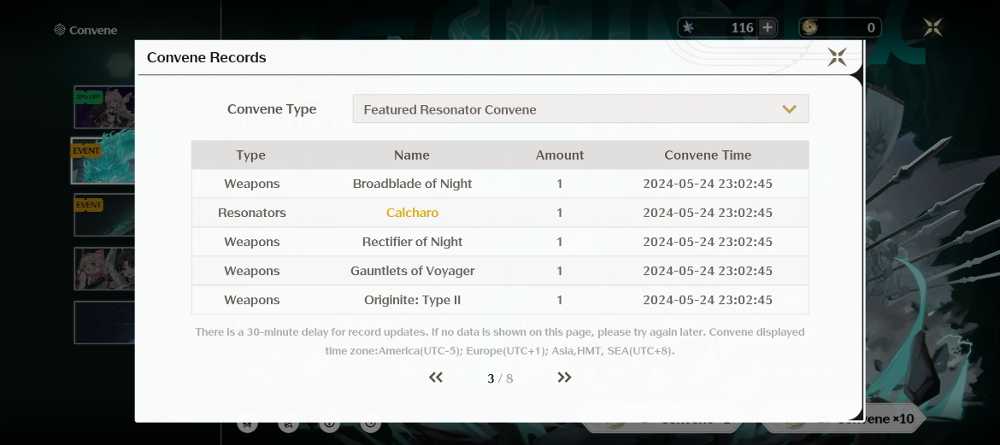Expand the dropdown using the yellow chevron arrow
The width and height of the screenshot is (1000, 445).
(789, 110)
